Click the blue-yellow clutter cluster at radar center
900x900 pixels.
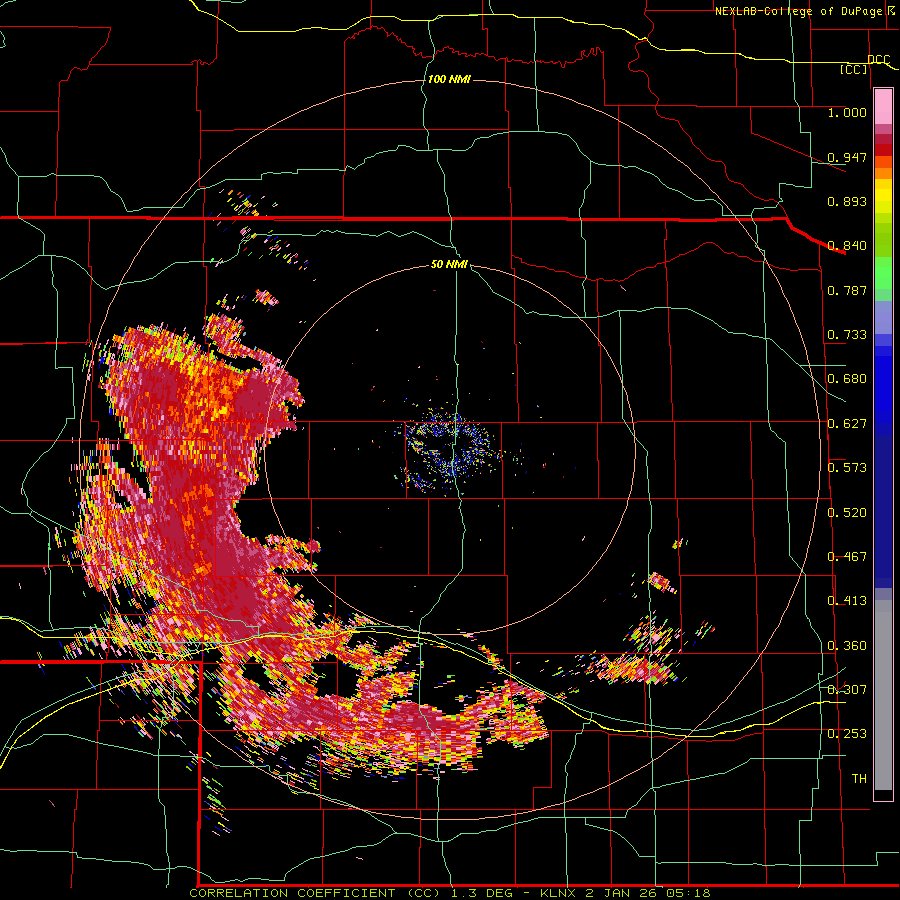pyautogui.click(x=449, y=449)
